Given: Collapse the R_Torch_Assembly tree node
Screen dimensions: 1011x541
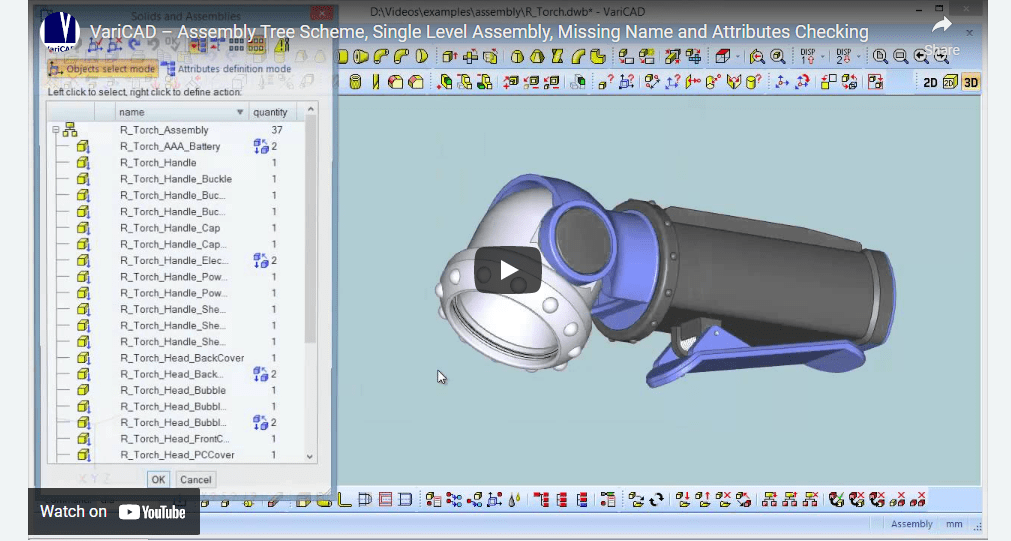Looking at the screenshot, I should click(x=56, y=130).
